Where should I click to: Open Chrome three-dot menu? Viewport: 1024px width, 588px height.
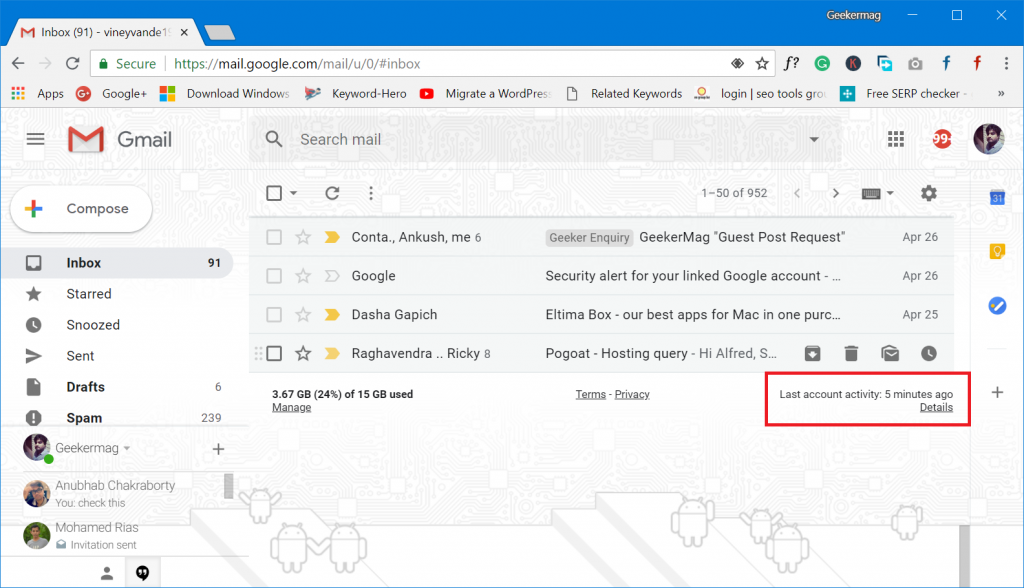pyautogui.click(x=1006, y=63)
